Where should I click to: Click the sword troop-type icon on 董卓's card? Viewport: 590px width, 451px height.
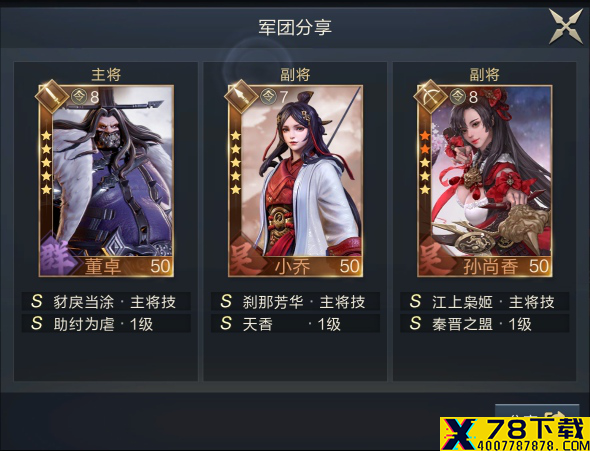[52, 96]
